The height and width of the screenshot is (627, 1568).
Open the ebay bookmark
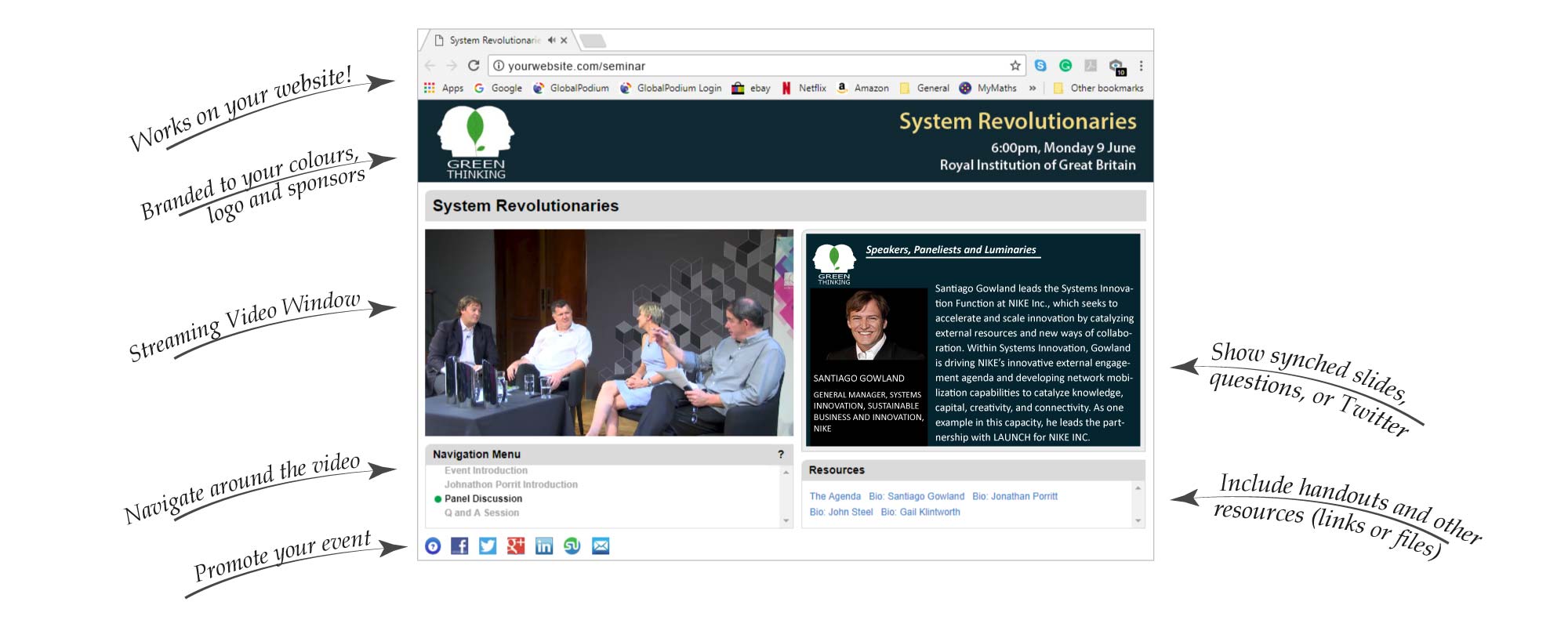click(751, 88)
